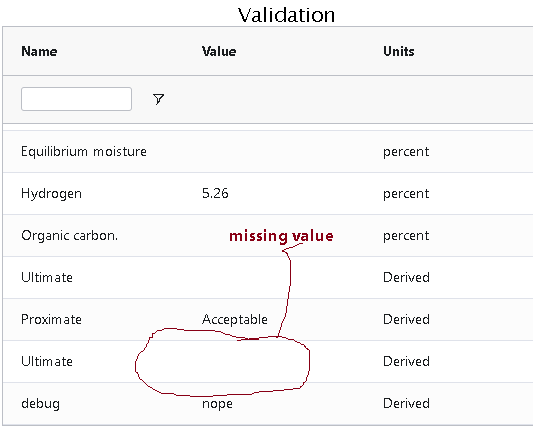Select the Organic carbon row

268,235
